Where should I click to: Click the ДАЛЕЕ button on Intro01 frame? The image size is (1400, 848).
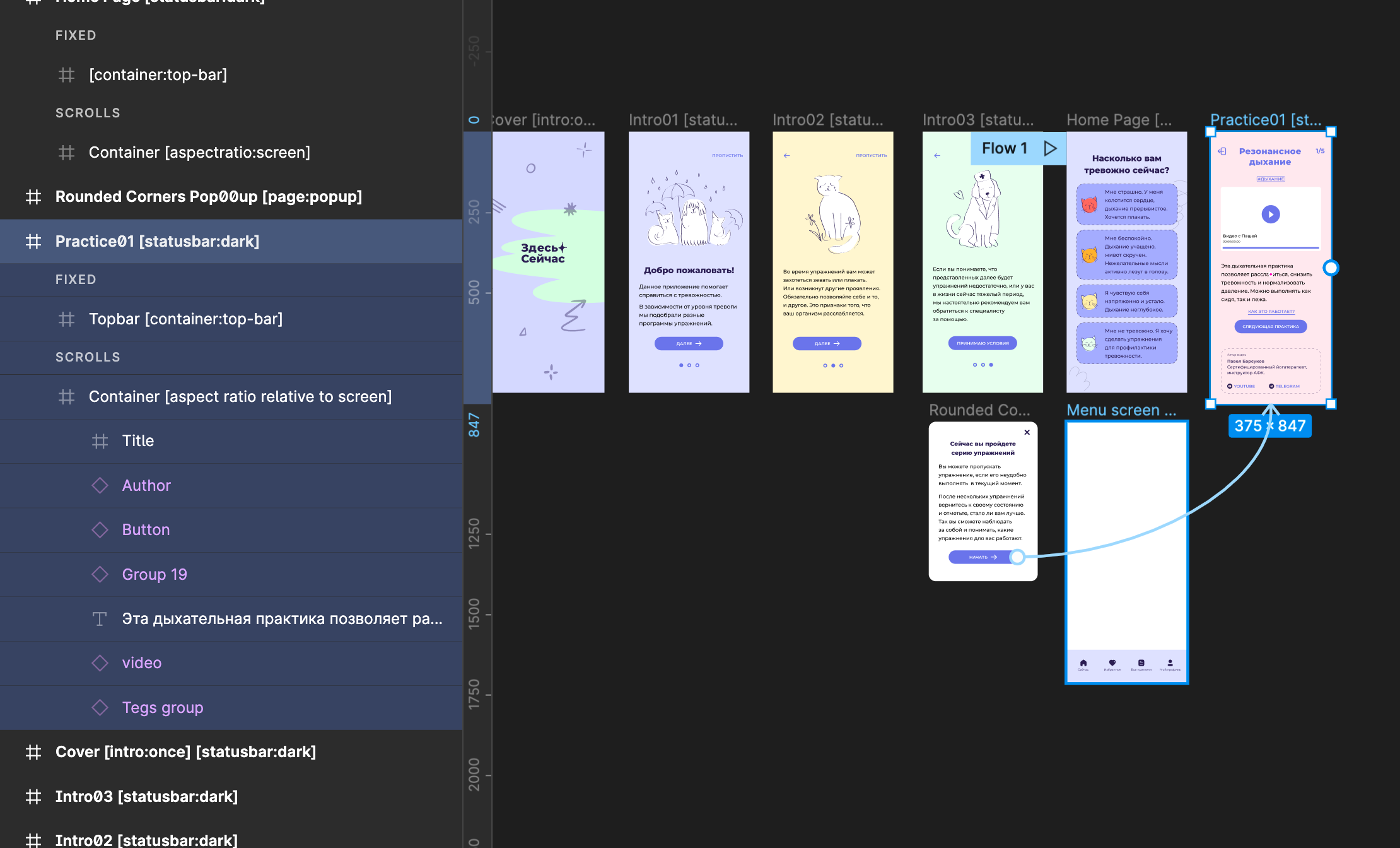point(689,344)
